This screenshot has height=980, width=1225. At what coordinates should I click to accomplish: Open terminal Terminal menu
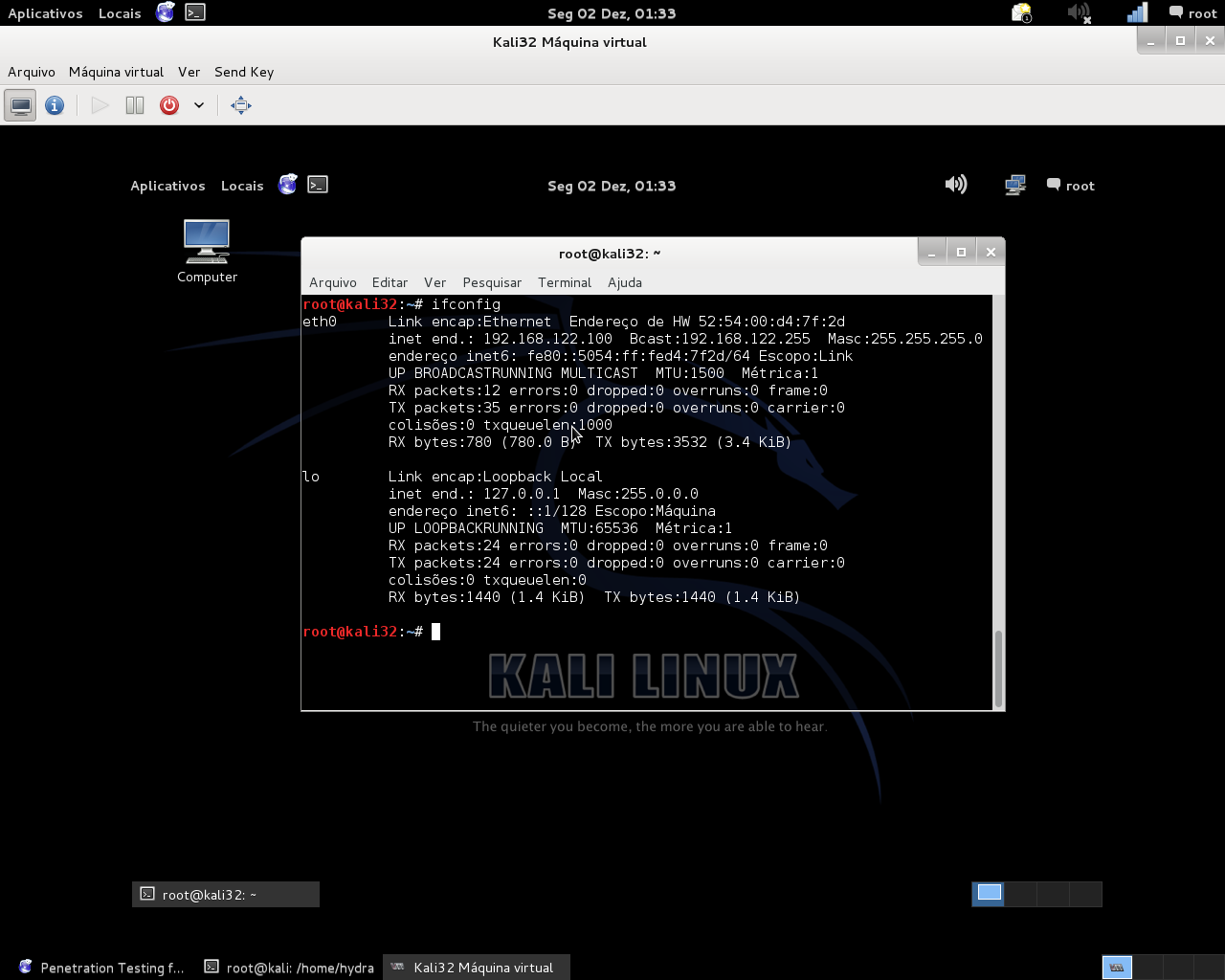pyautogui.click(x=565, y=282)
